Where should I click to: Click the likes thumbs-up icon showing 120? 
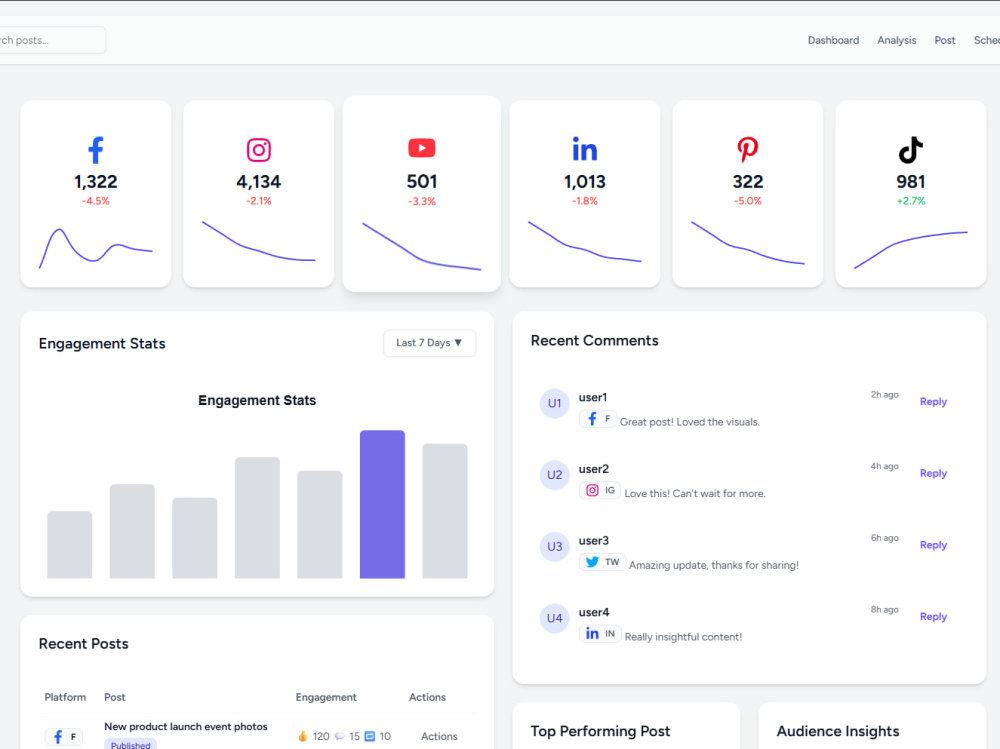click(x=302, y=736)
